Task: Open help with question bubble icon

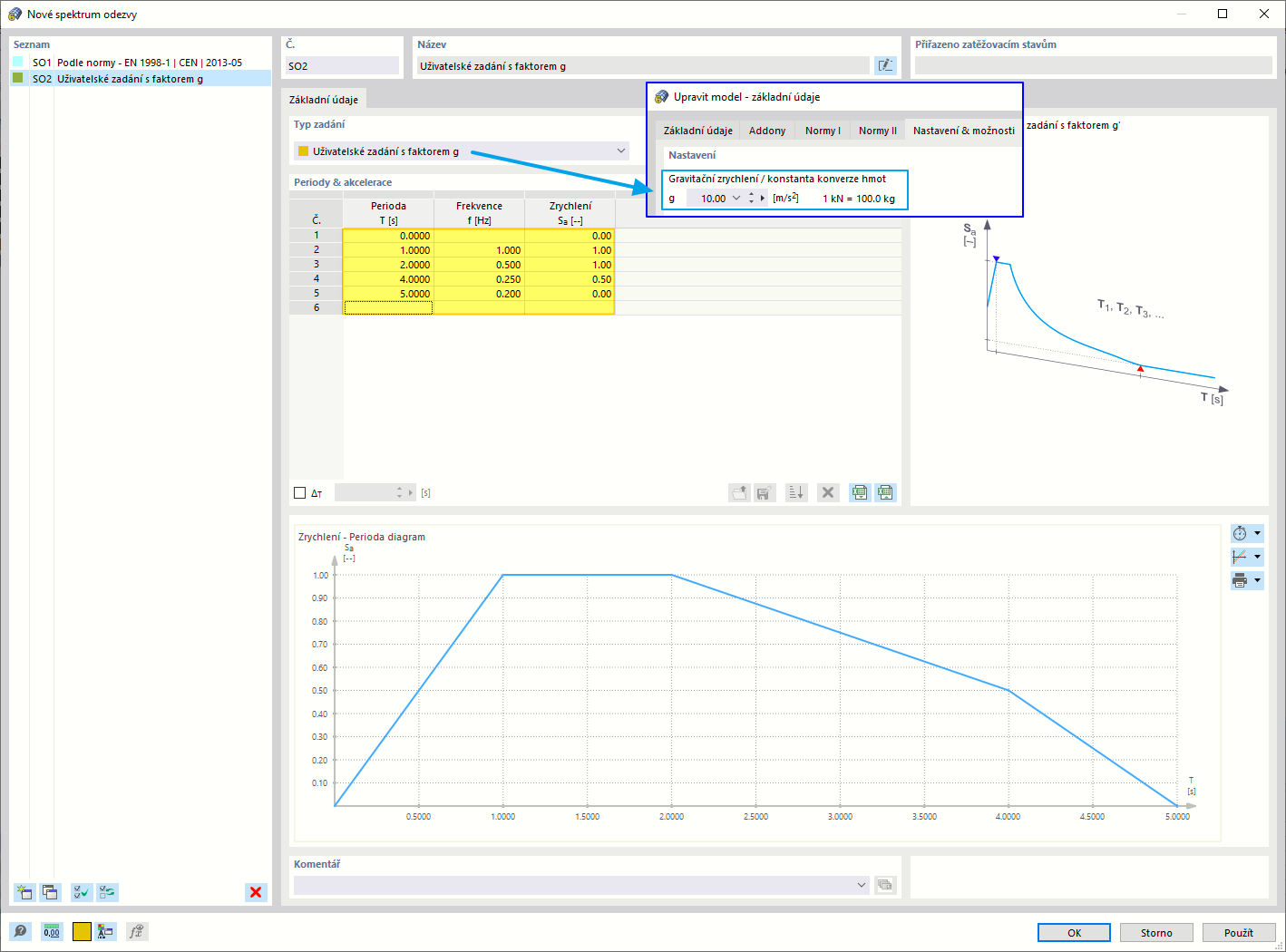Action: pyautogui.click(x=20, y=931)
